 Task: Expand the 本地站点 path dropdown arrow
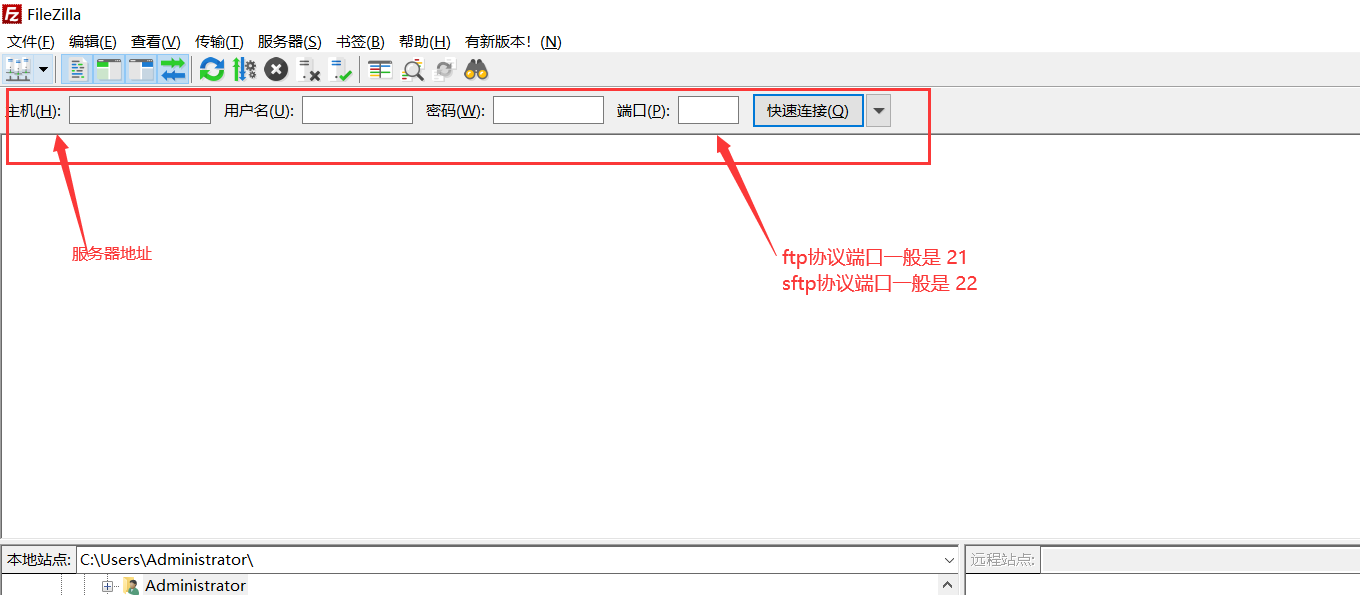949,560
